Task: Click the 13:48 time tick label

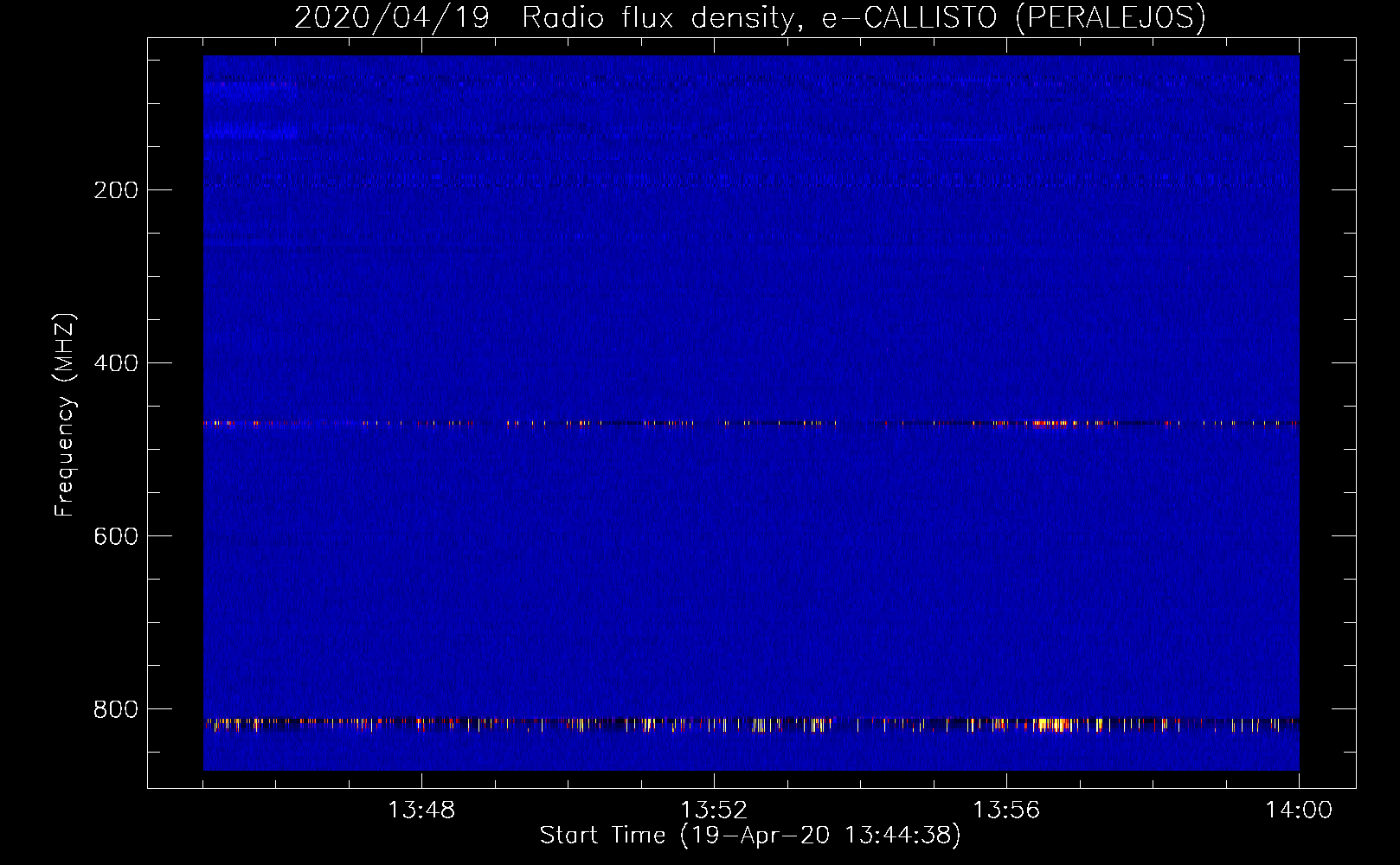Action: tap(421, 811)
